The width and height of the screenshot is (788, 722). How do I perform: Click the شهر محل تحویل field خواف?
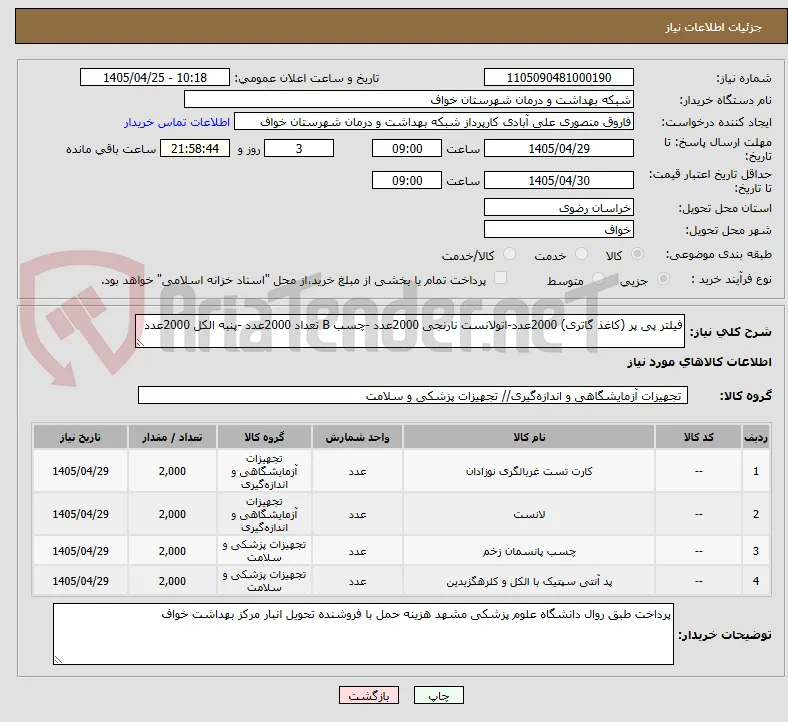coord(559,230)
